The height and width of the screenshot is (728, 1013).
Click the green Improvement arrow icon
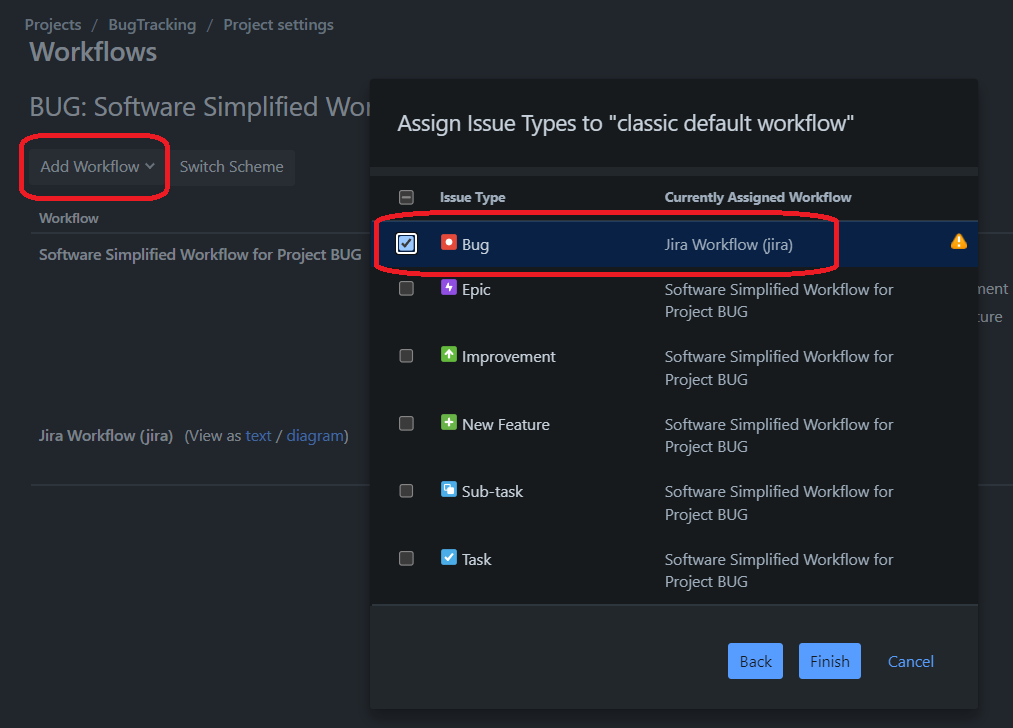point(449,355)
